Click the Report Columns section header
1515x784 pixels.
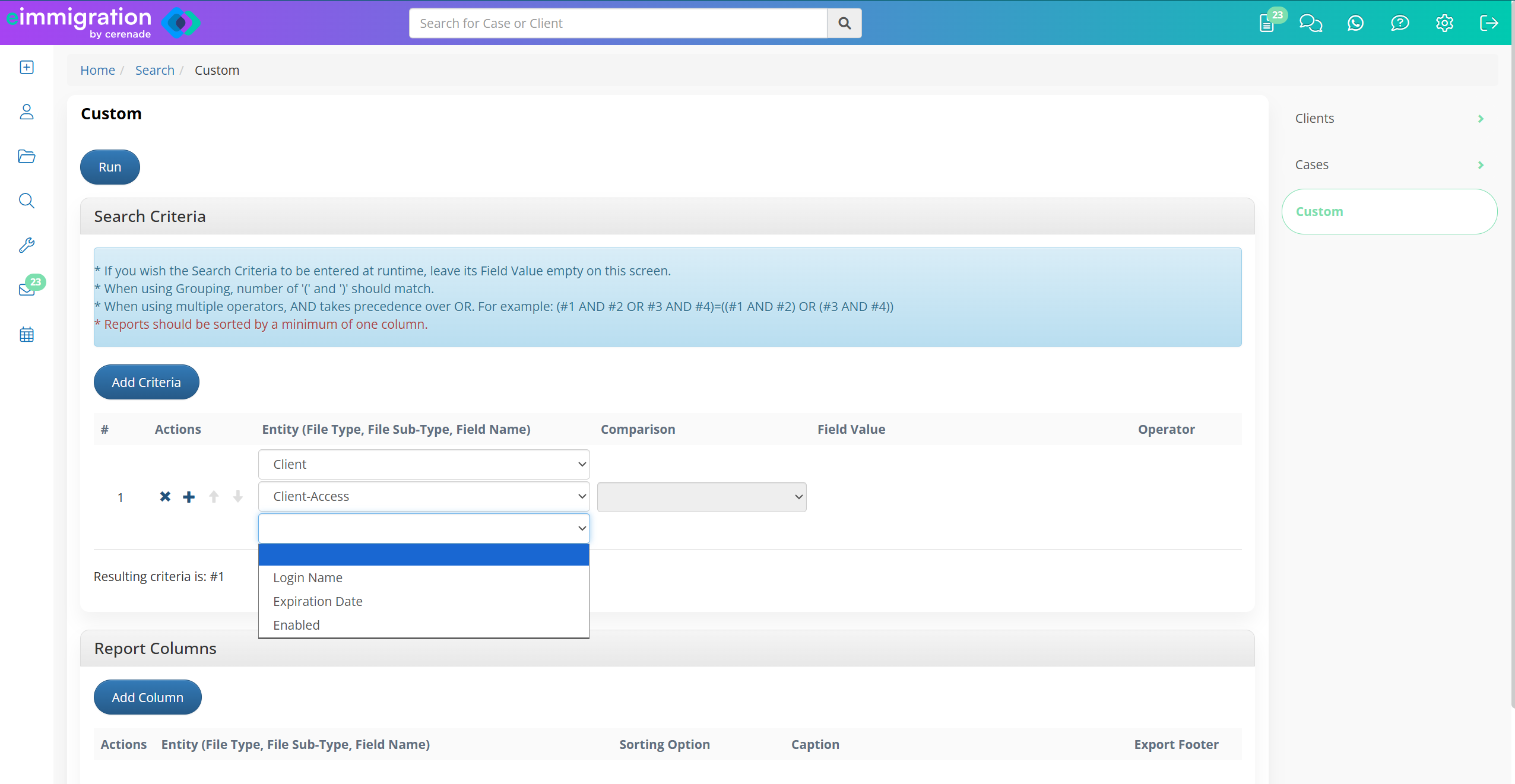pyautogui.click(x=667, y=648)
